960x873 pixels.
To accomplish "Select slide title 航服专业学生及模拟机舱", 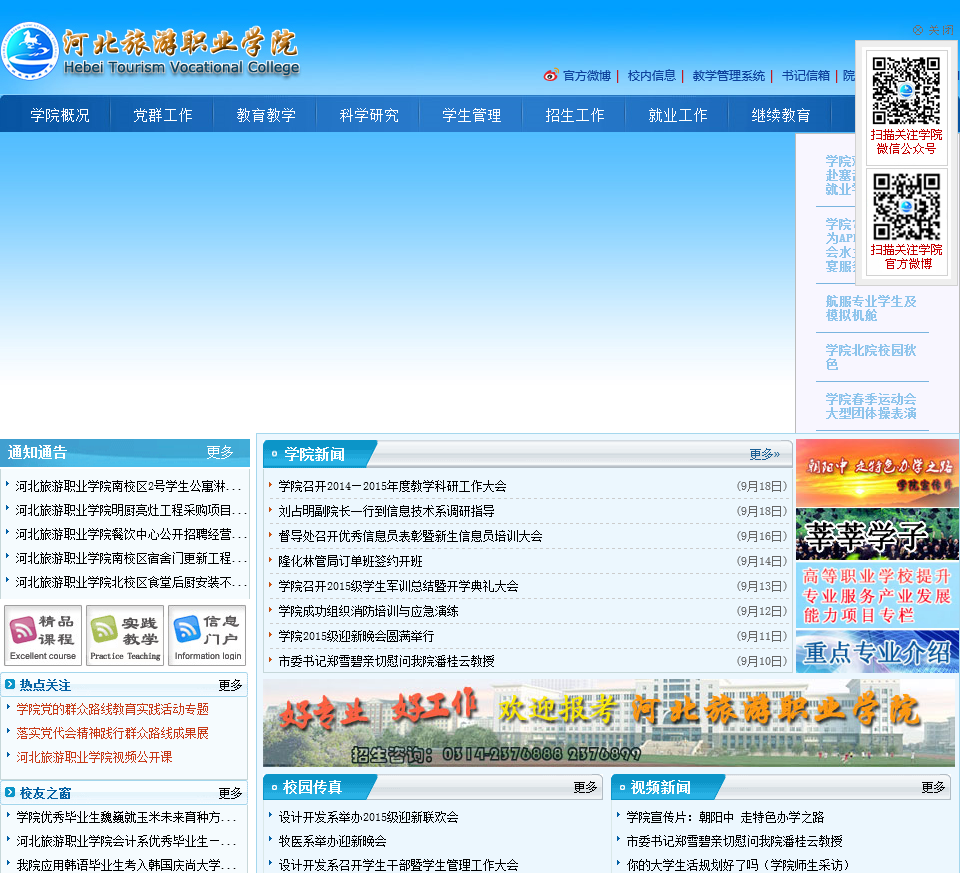I will pyautogui.click(x=871, y=308).
